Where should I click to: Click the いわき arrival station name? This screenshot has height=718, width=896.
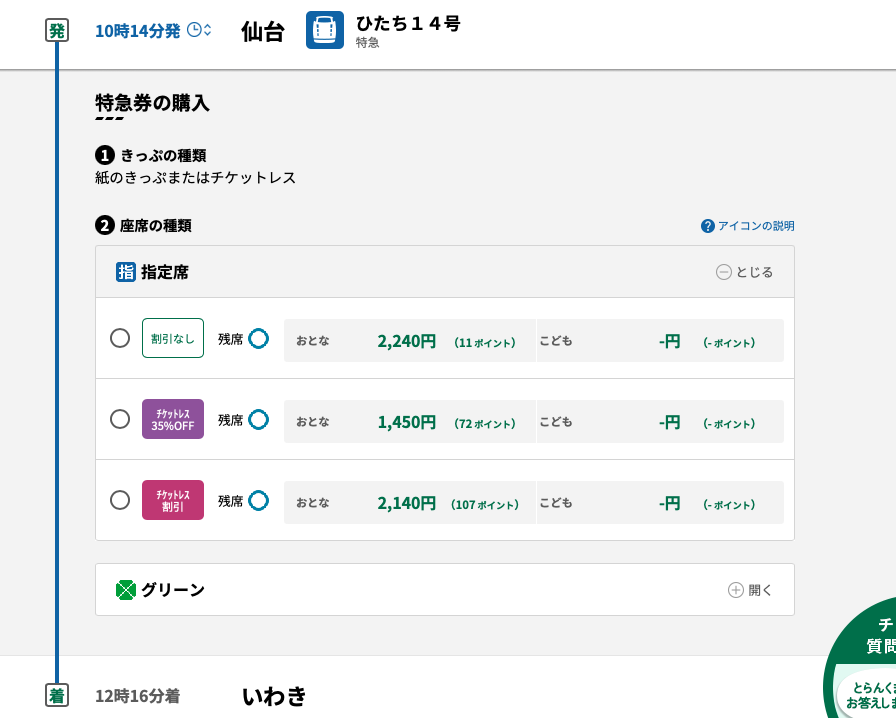click(x=274, y=696)
